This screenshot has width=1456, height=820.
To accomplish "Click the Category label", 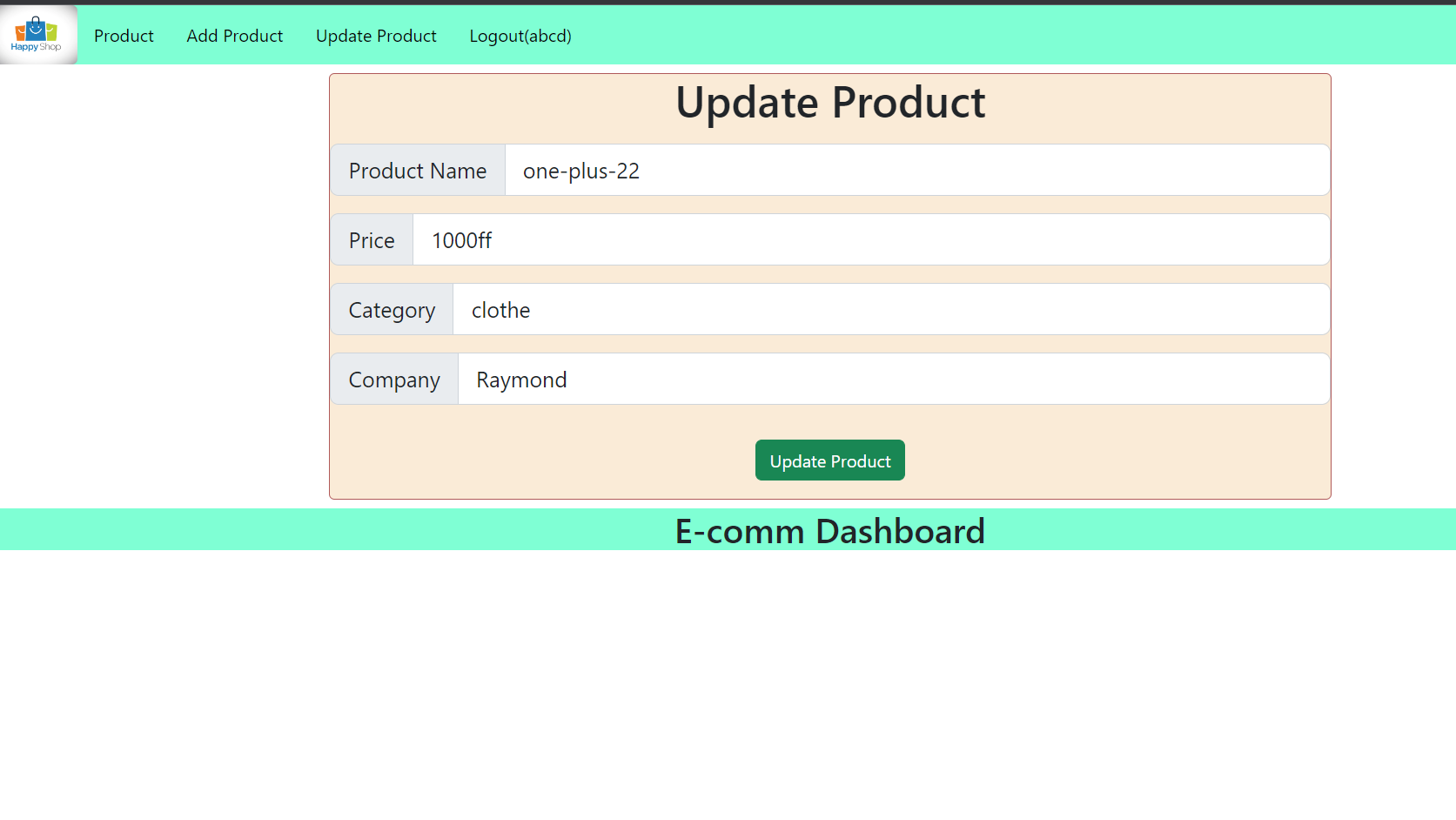I will (x=392, y=309).
